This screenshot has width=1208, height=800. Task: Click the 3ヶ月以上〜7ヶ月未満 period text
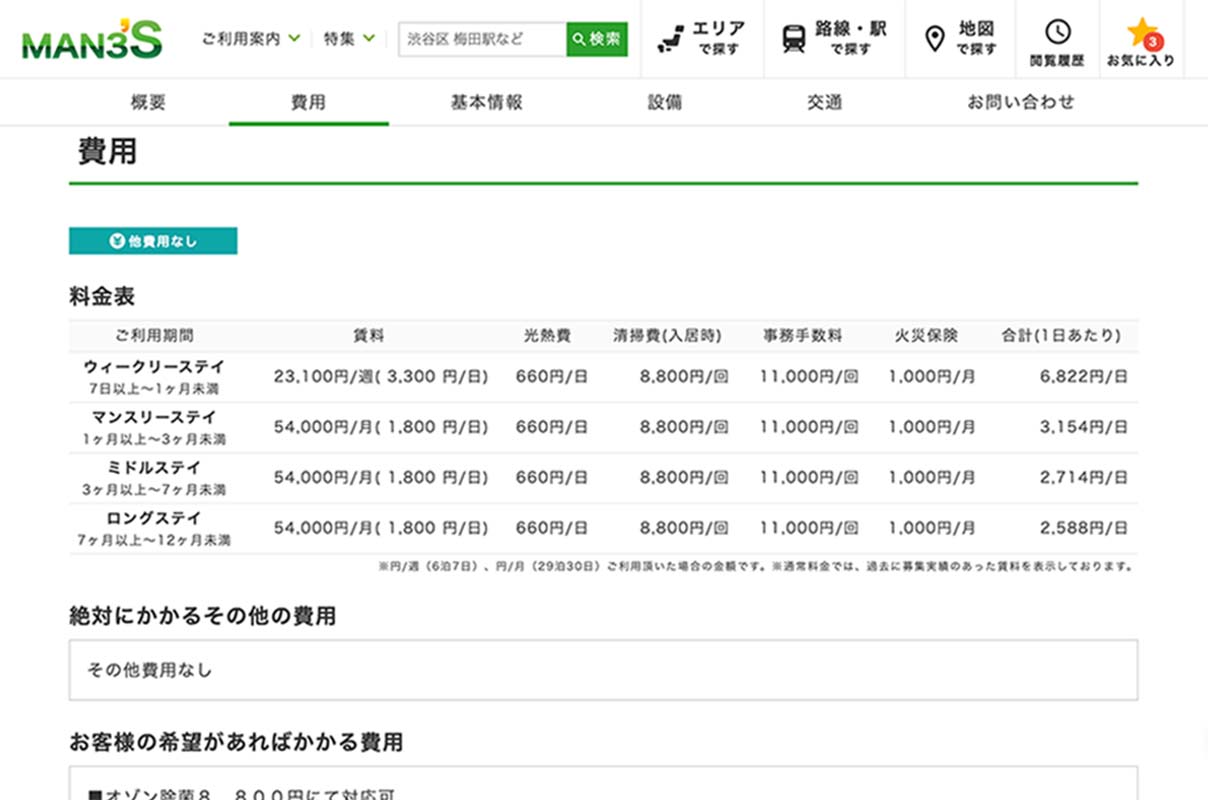point(154,490)
